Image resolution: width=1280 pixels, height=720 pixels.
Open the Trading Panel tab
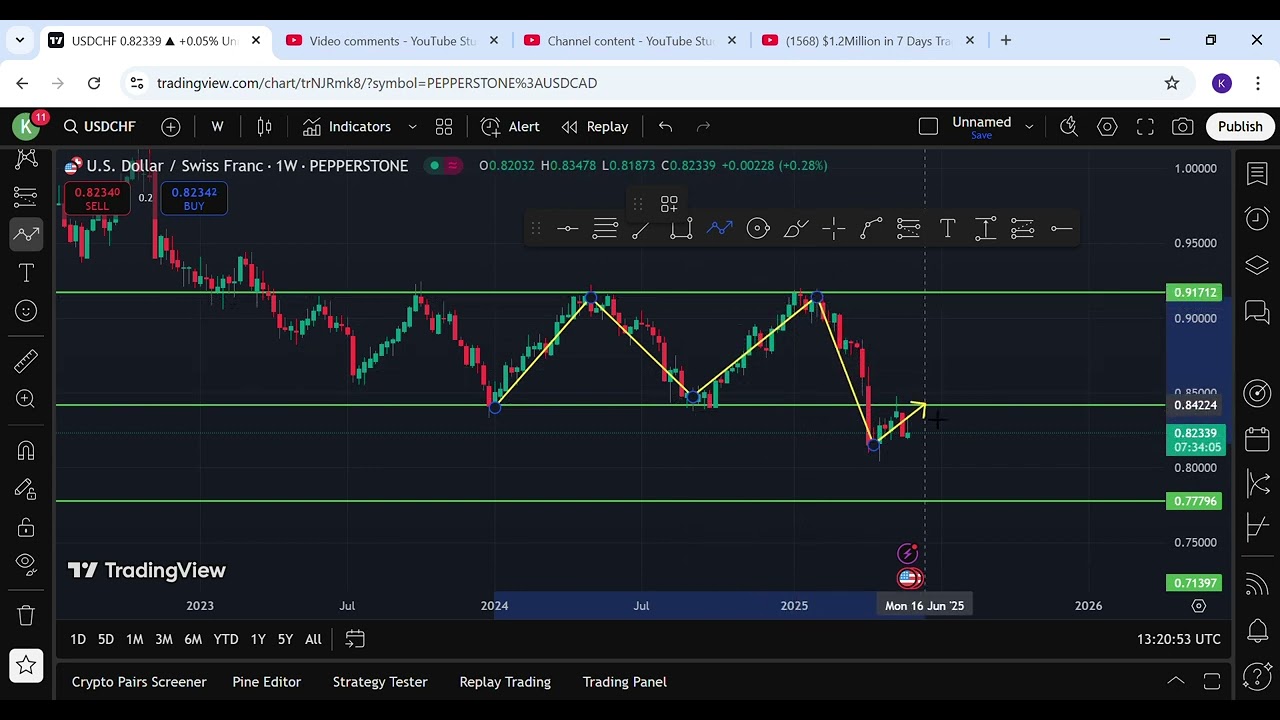click(625, 682)
